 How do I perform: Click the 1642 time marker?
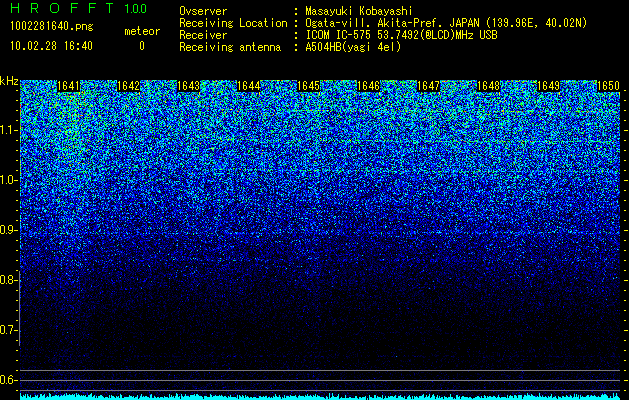coord(128,86)
